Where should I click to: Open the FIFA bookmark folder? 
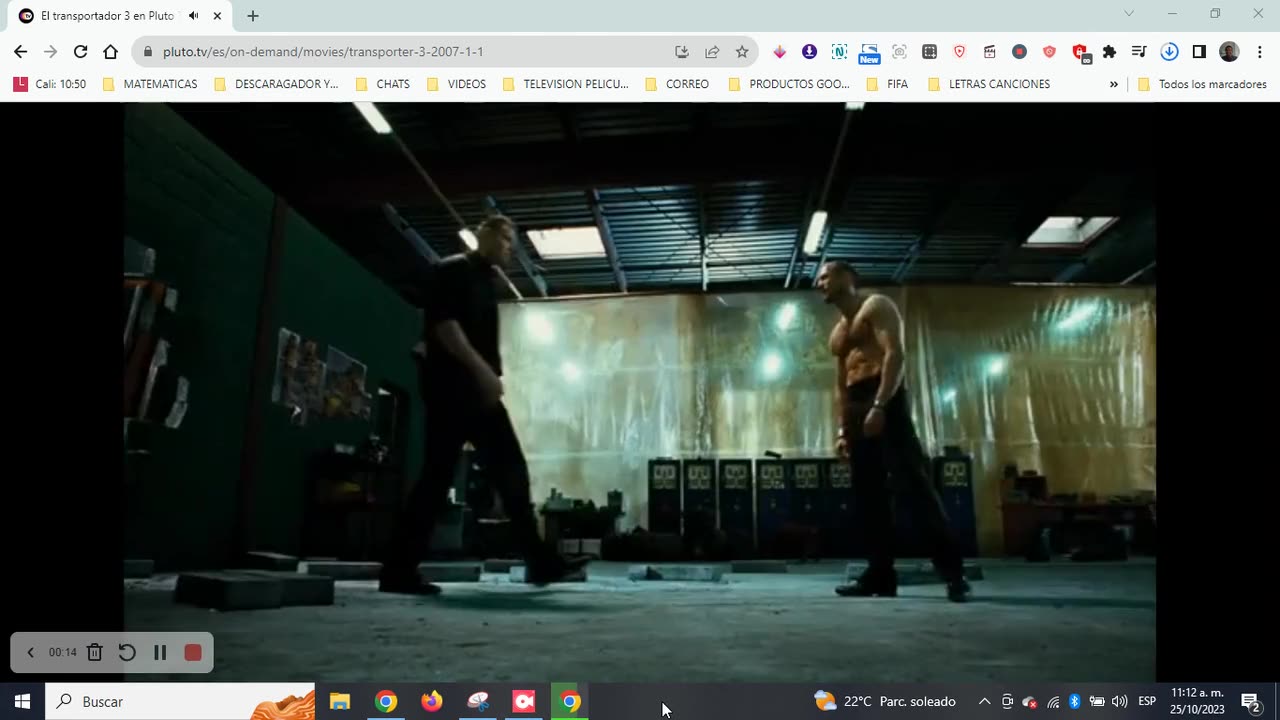click(886, 84)
